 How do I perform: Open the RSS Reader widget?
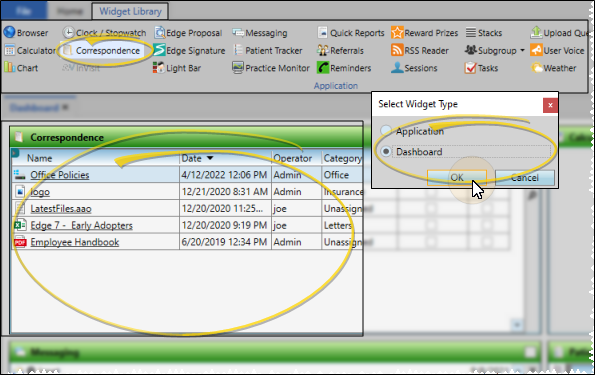tap(420, 51)
